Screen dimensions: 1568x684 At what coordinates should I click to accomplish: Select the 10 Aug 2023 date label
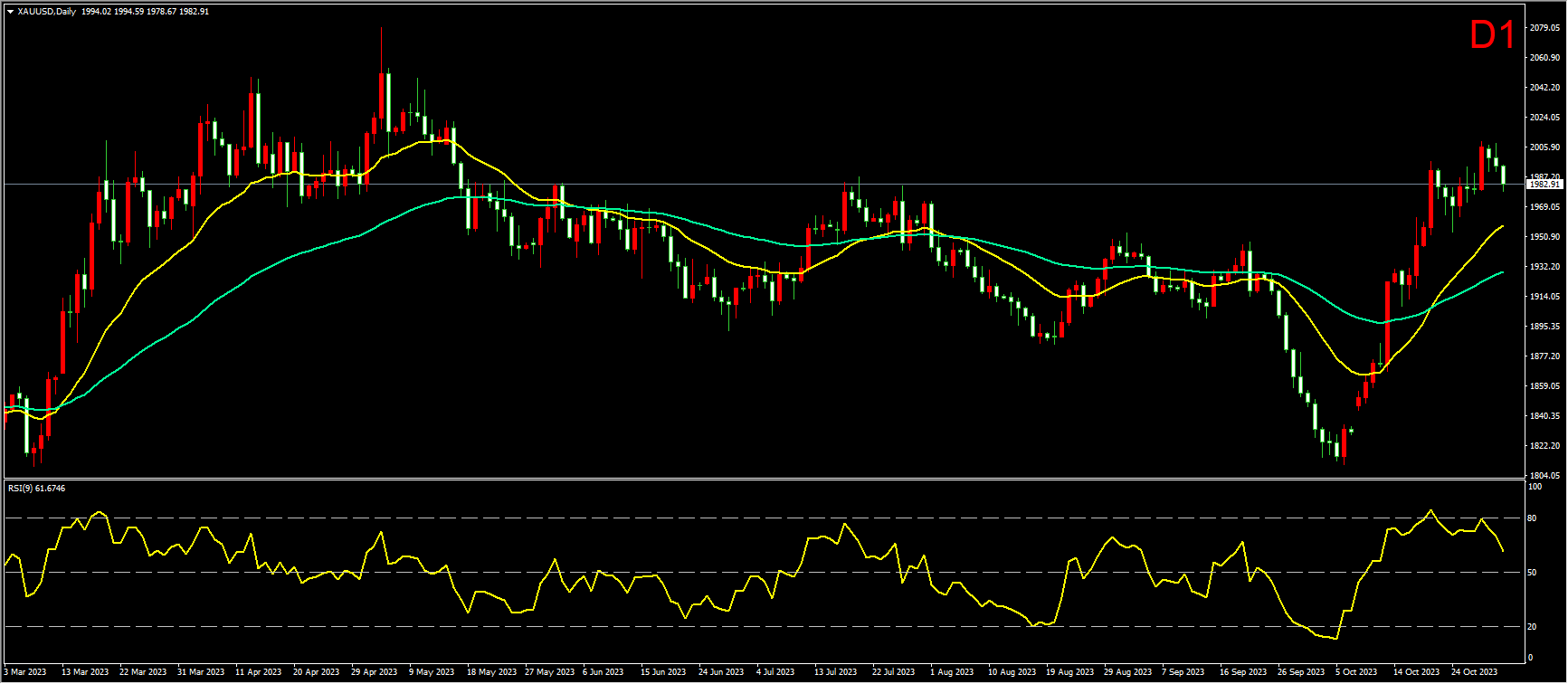(x=1012, y=672)
